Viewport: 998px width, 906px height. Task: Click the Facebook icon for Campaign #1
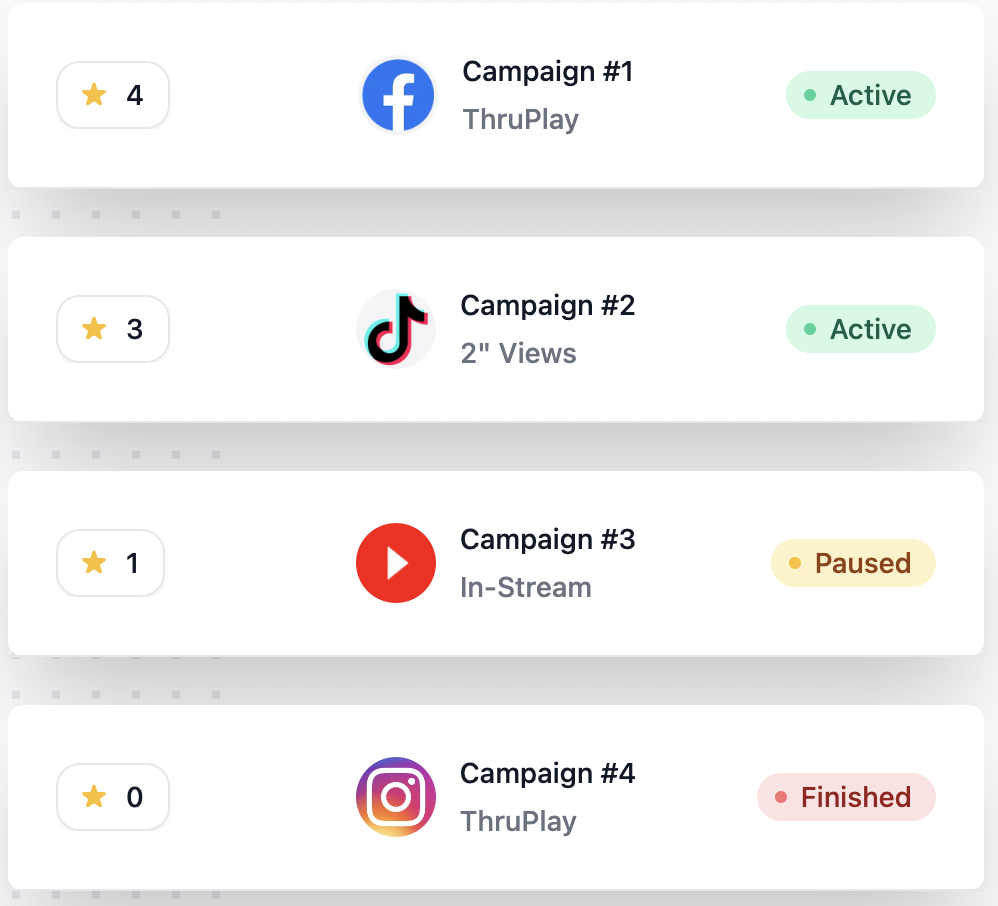(x=397, y=96)
